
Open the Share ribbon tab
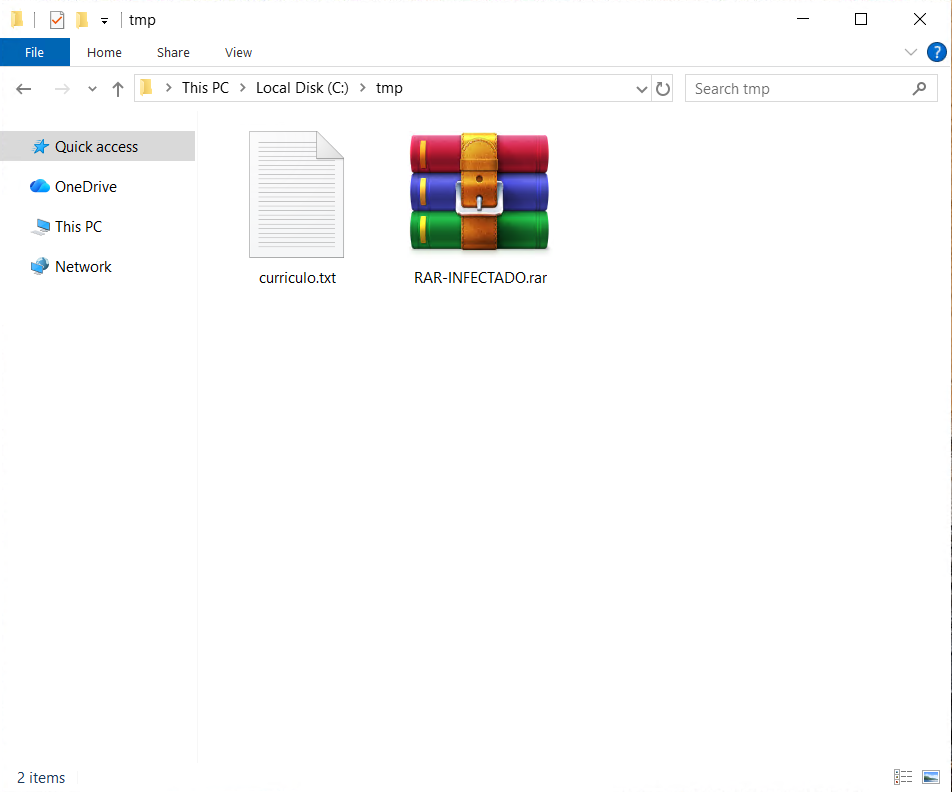coord(173,52)
